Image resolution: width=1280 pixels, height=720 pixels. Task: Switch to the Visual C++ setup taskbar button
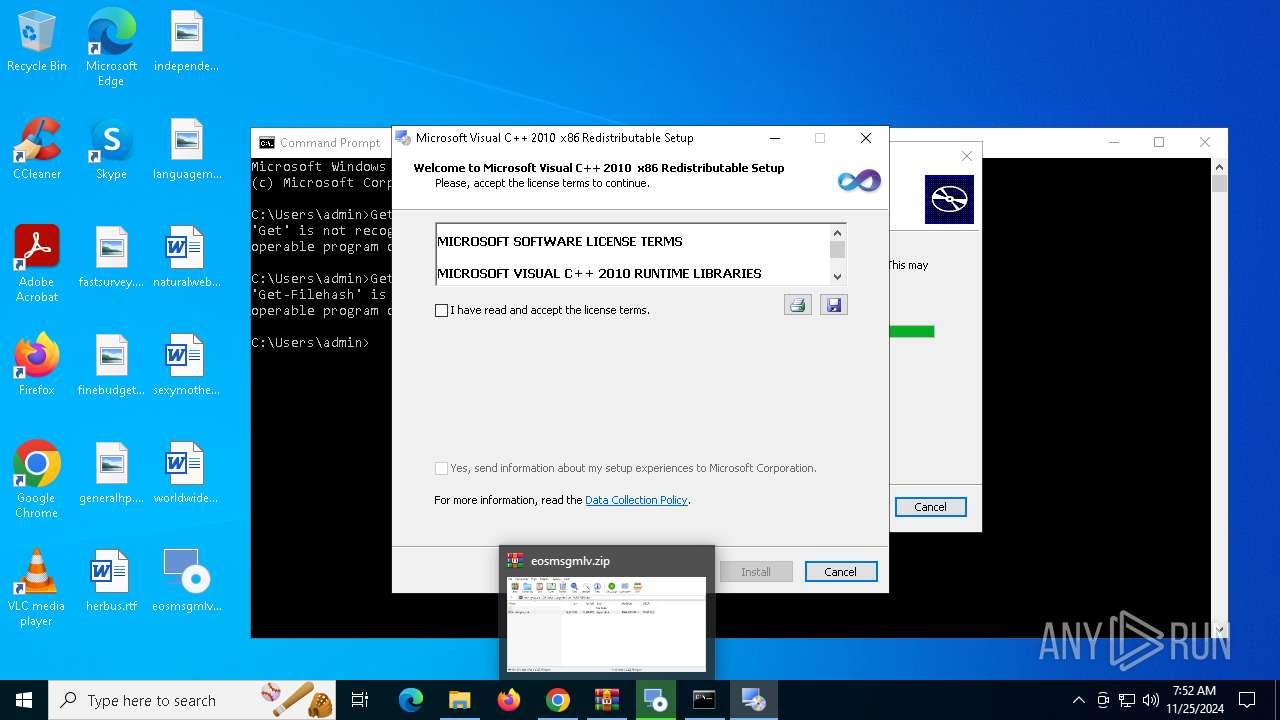[753, 700]
